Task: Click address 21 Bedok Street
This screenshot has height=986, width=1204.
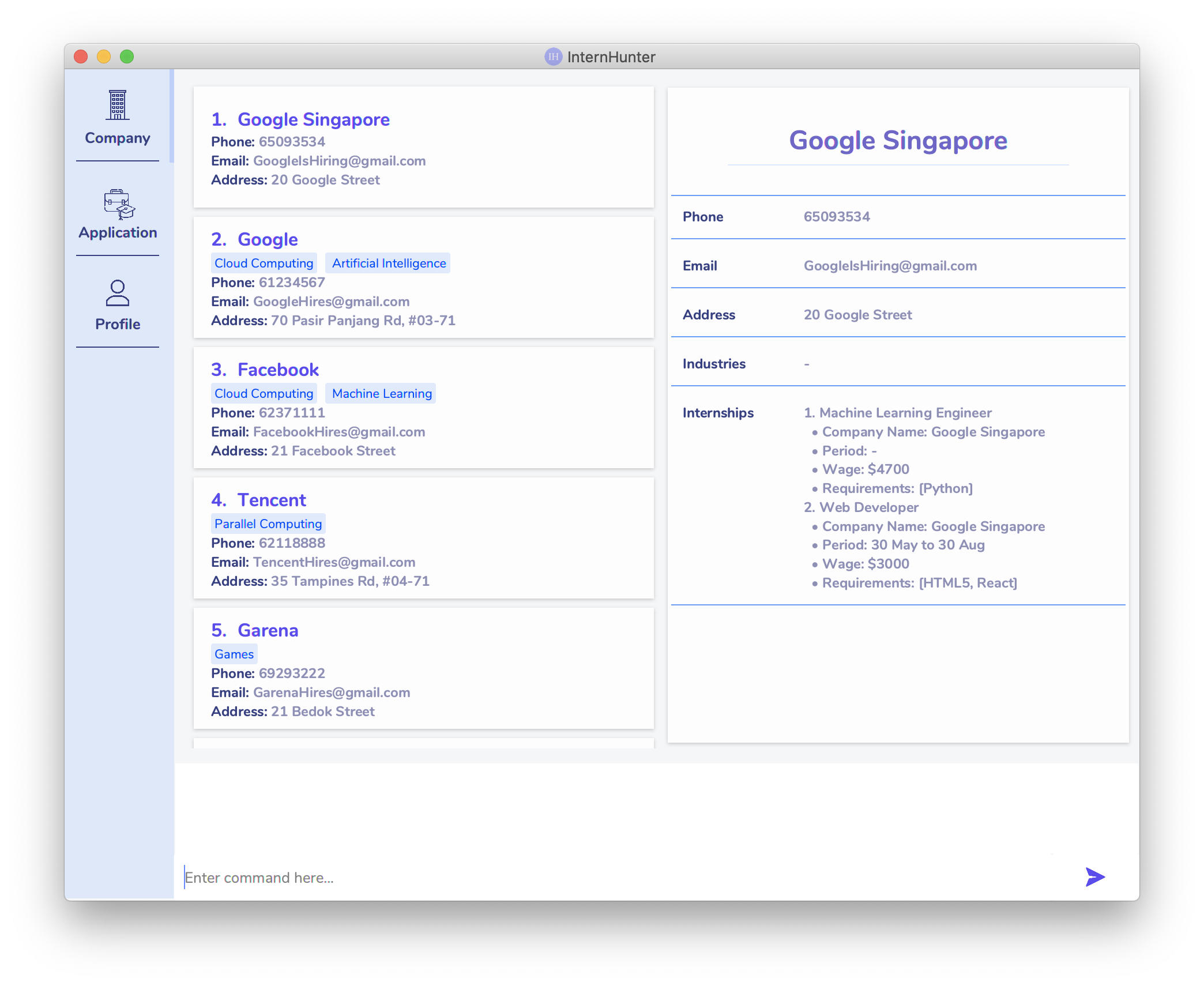Action: 323,712
